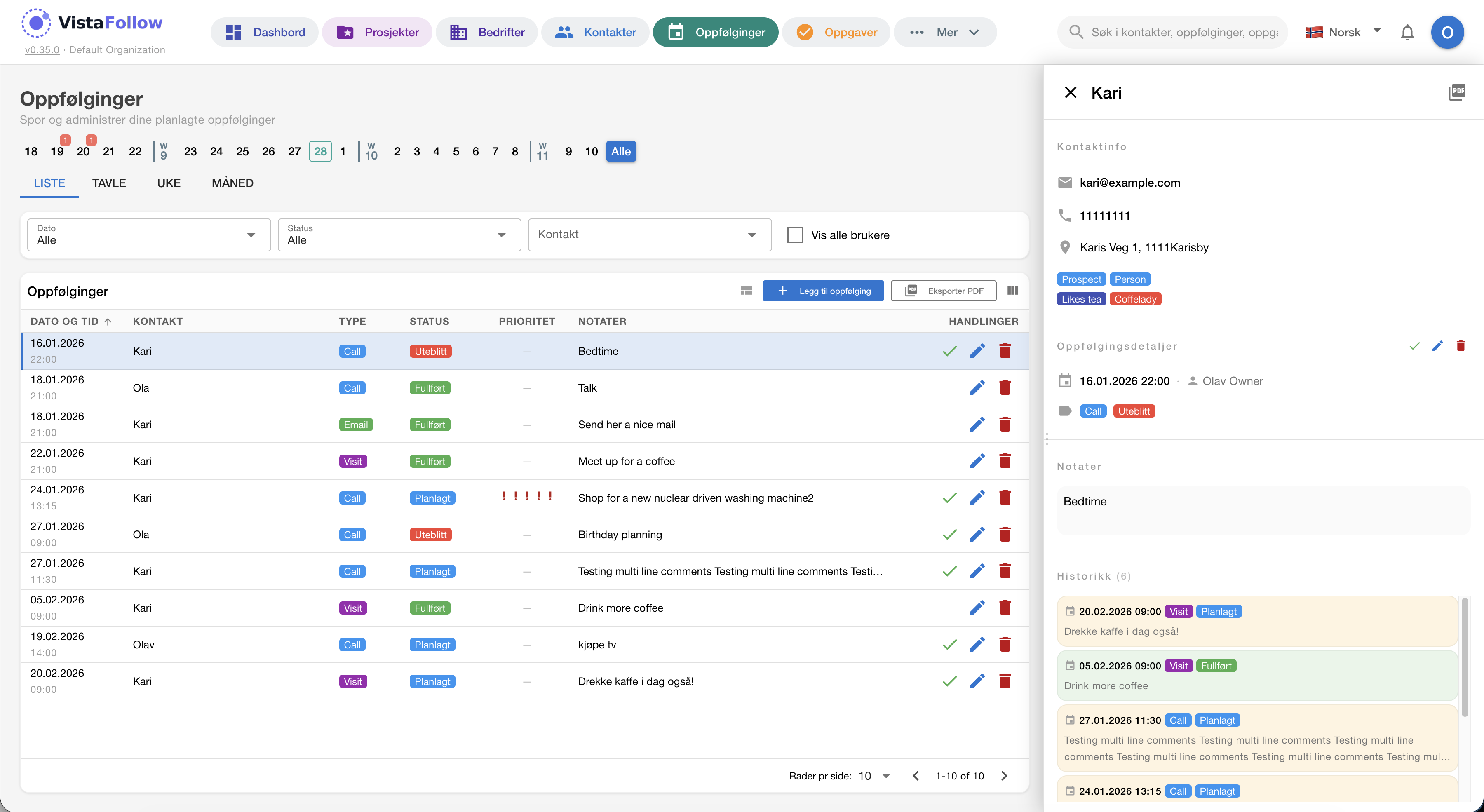Delete the kjøpe tv follow-up
The height and width of the screenshot is (812, 1484).
click(x=1005, y=644)
